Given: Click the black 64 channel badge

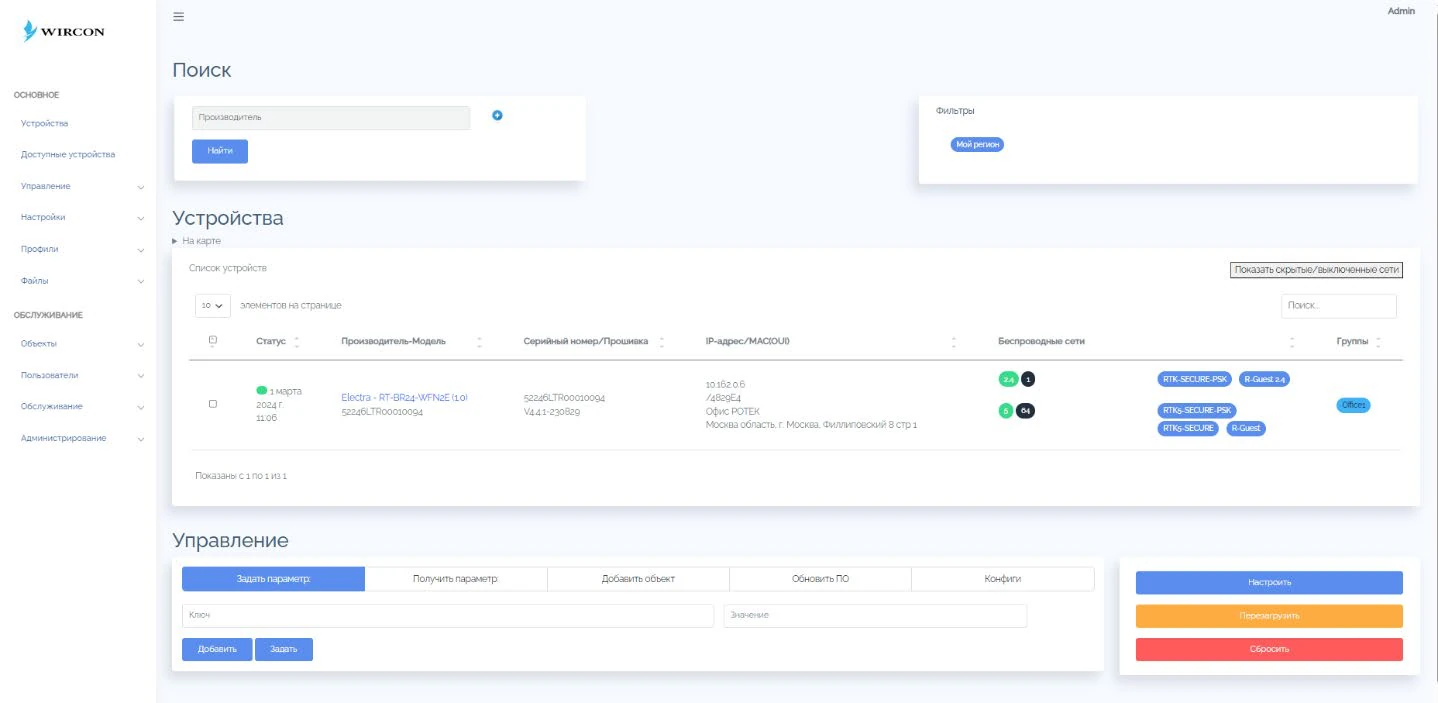Looking at the screenshot, I should point(1026,411).
